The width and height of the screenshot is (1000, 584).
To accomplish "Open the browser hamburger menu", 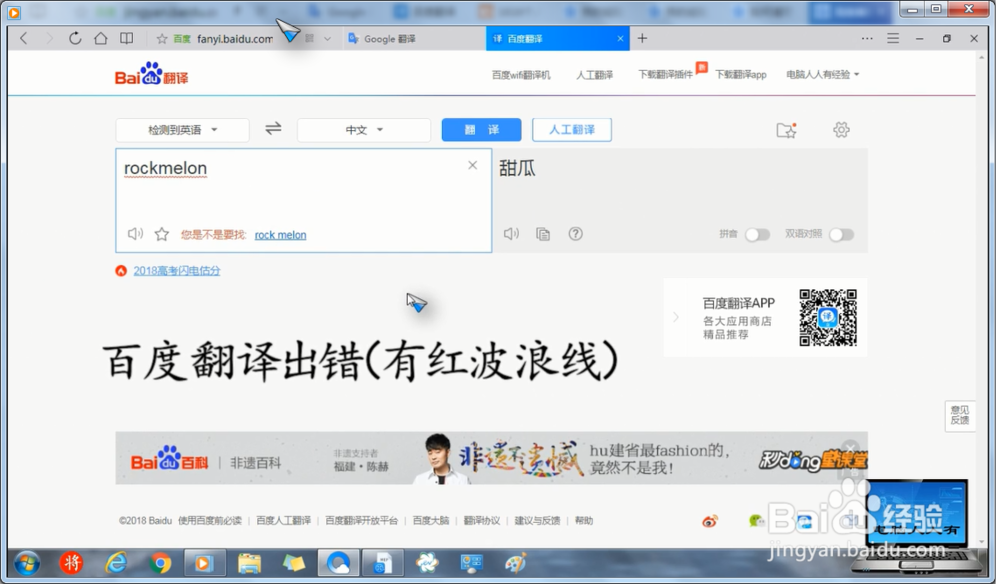I will [893, 38].
